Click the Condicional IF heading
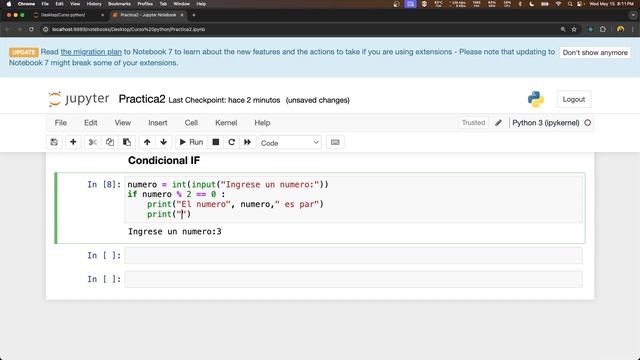This screenshot has width=640, height=360. click(164, 160)
